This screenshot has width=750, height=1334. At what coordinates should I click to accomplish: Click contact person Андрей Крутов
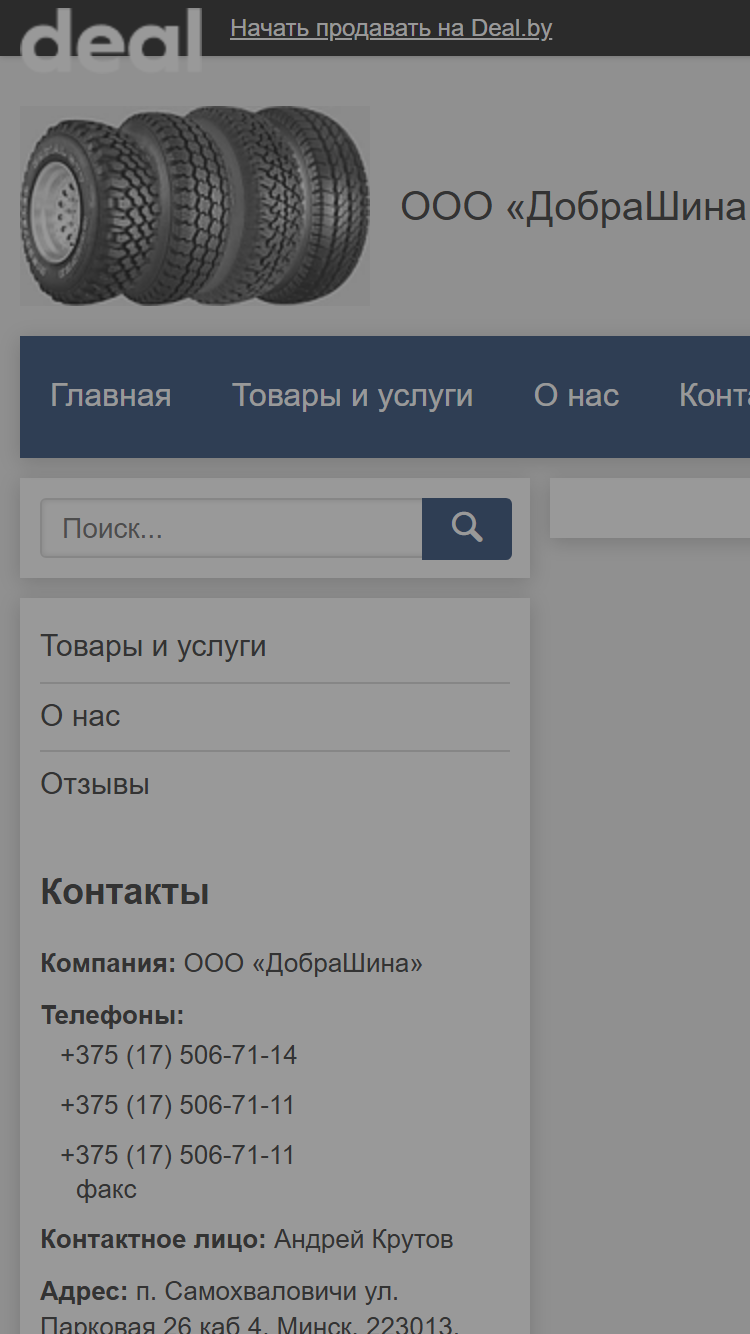pyautogui.click(x=364, y=1240)
